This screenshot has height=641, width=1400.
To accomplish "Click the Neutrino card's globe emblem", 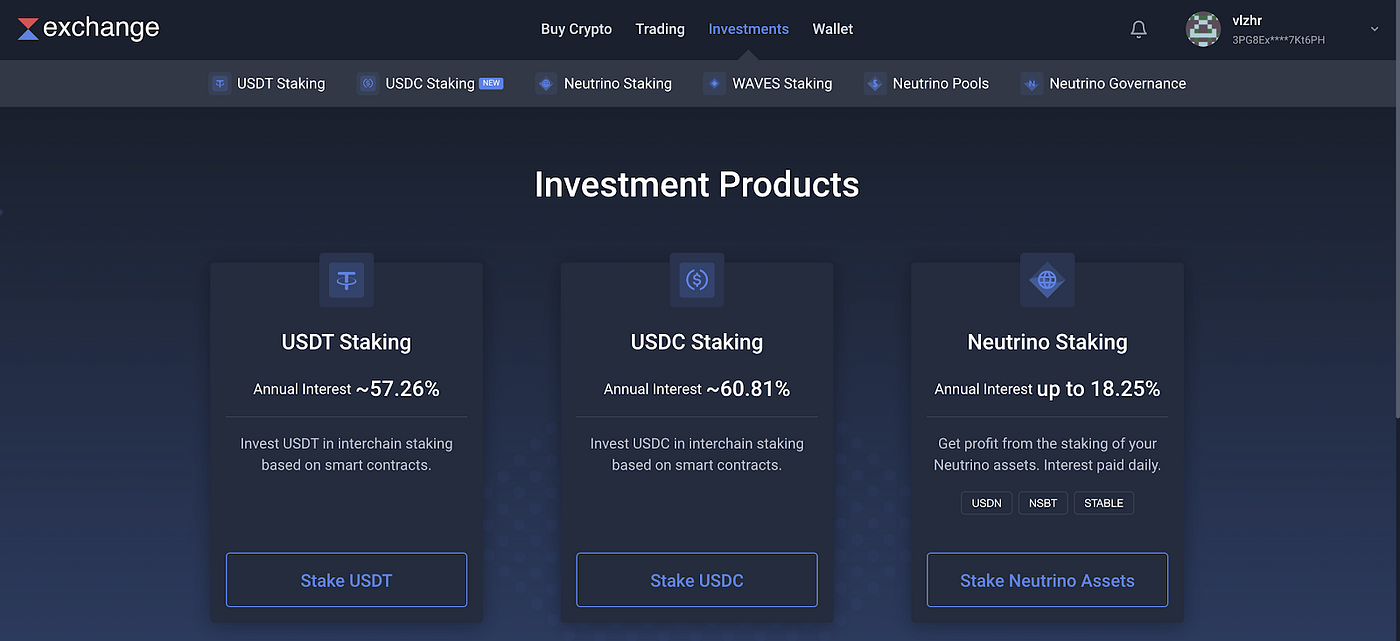I will click(x=1046, y=280).
